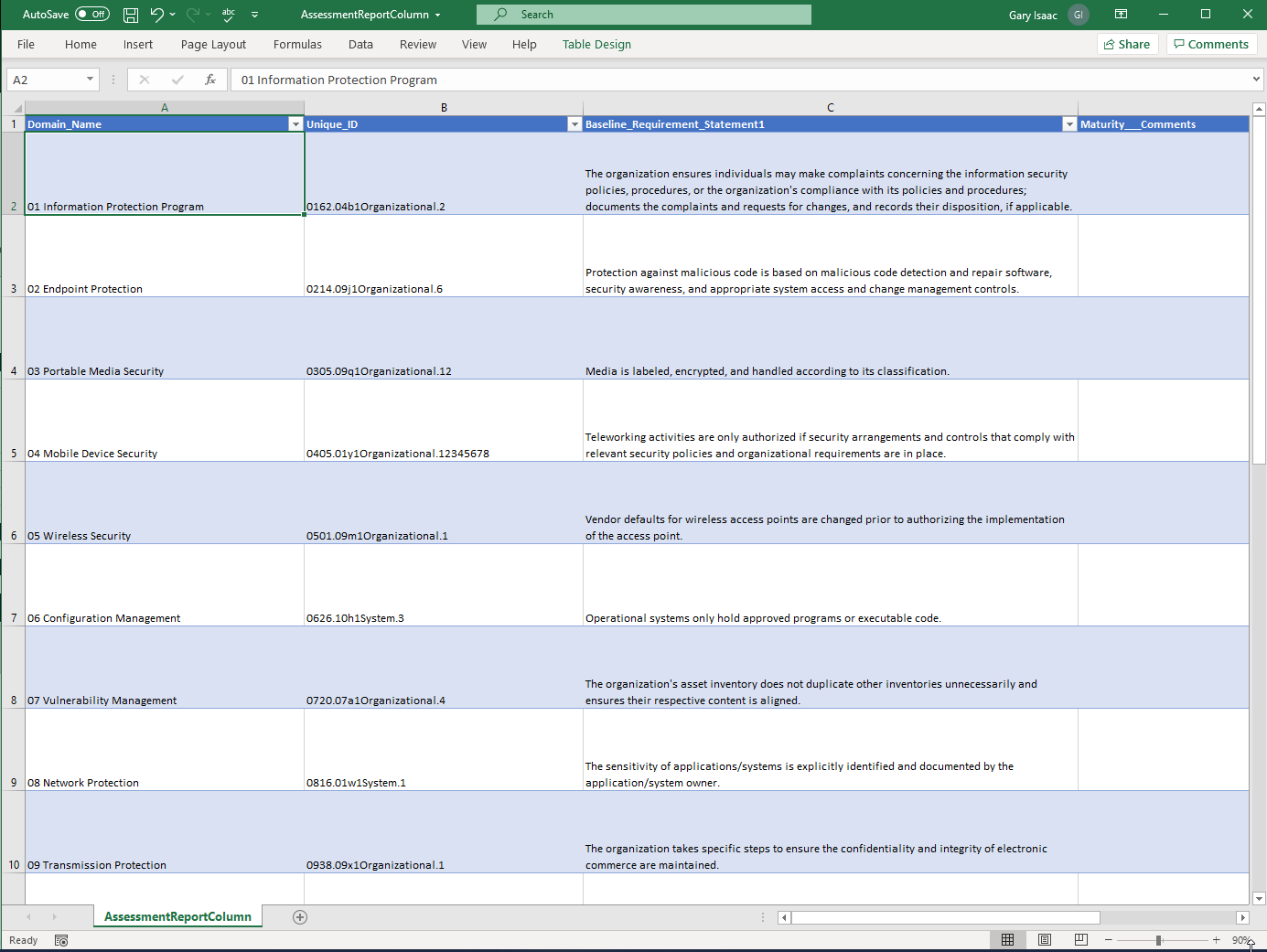Select column C header
The height and width of the screenshot is (952, 1267).
click(x=831, y=108)
